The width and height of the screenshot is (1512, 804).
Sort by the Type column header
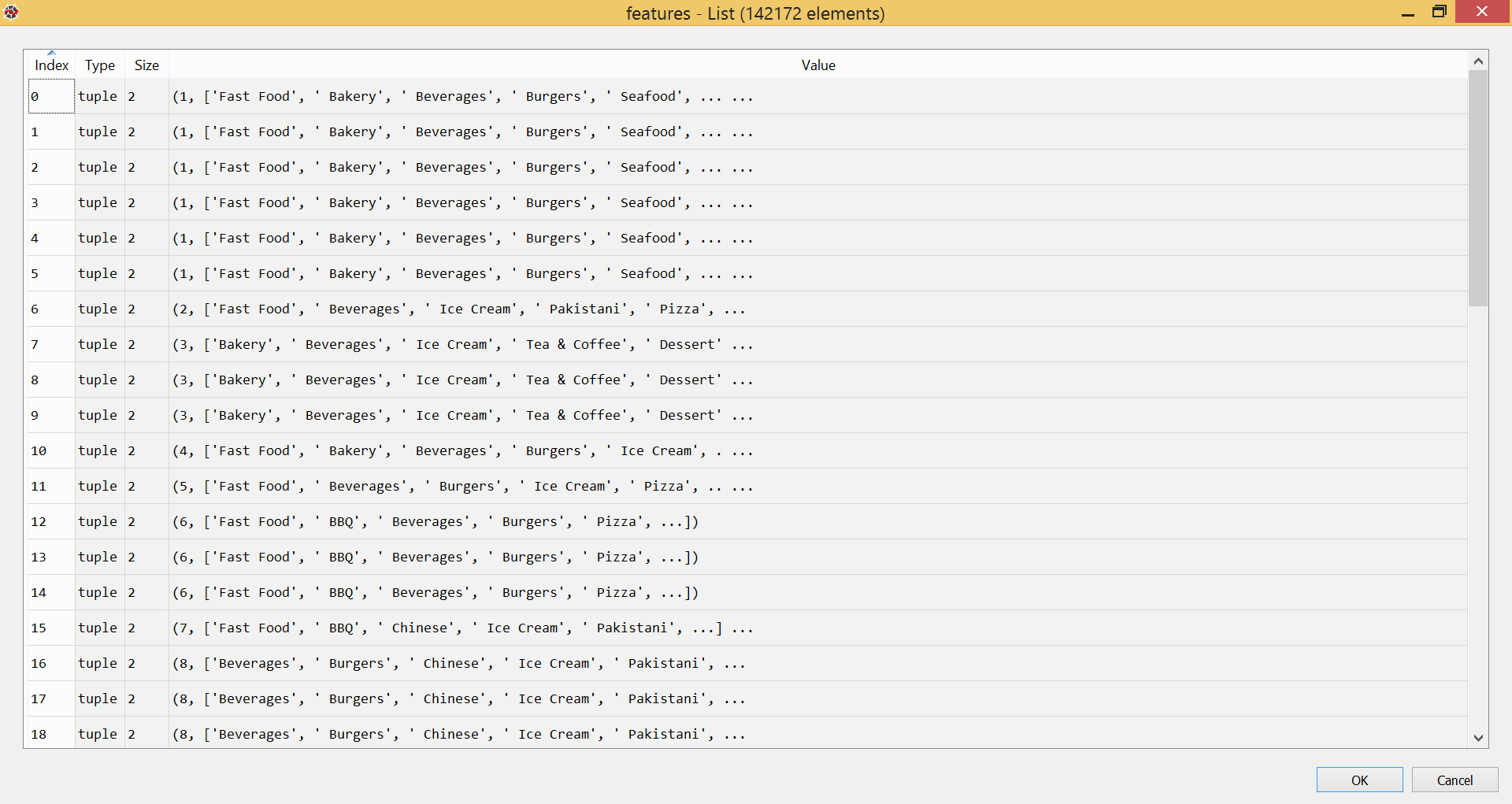pos(100,65)
